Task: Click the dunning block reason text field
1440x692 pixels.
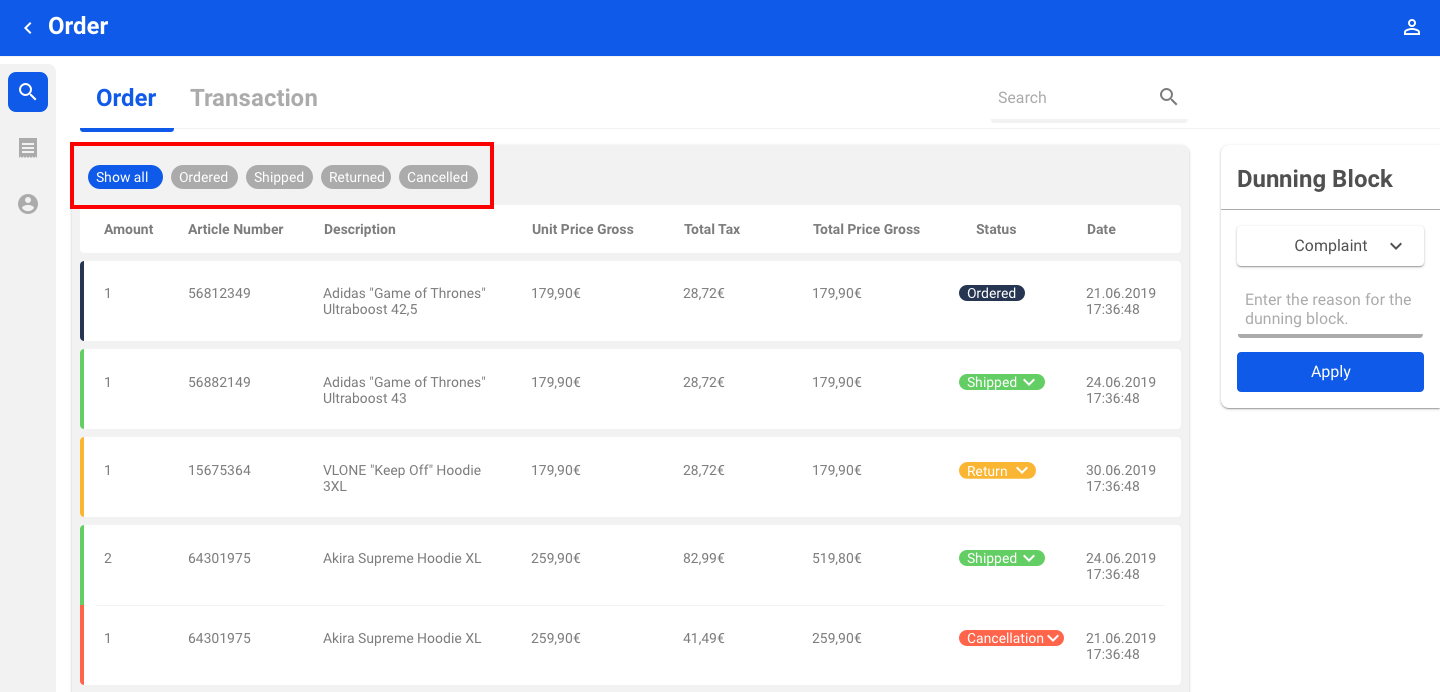Action: 1329,309
